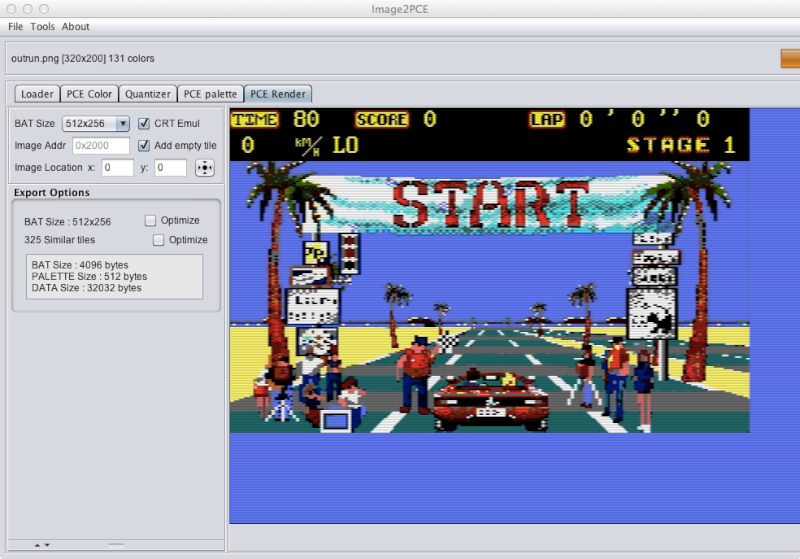Viewport: 800px width, 559px height.
Task: Enable Optimize for BAT Size
Action: point(150,220)
